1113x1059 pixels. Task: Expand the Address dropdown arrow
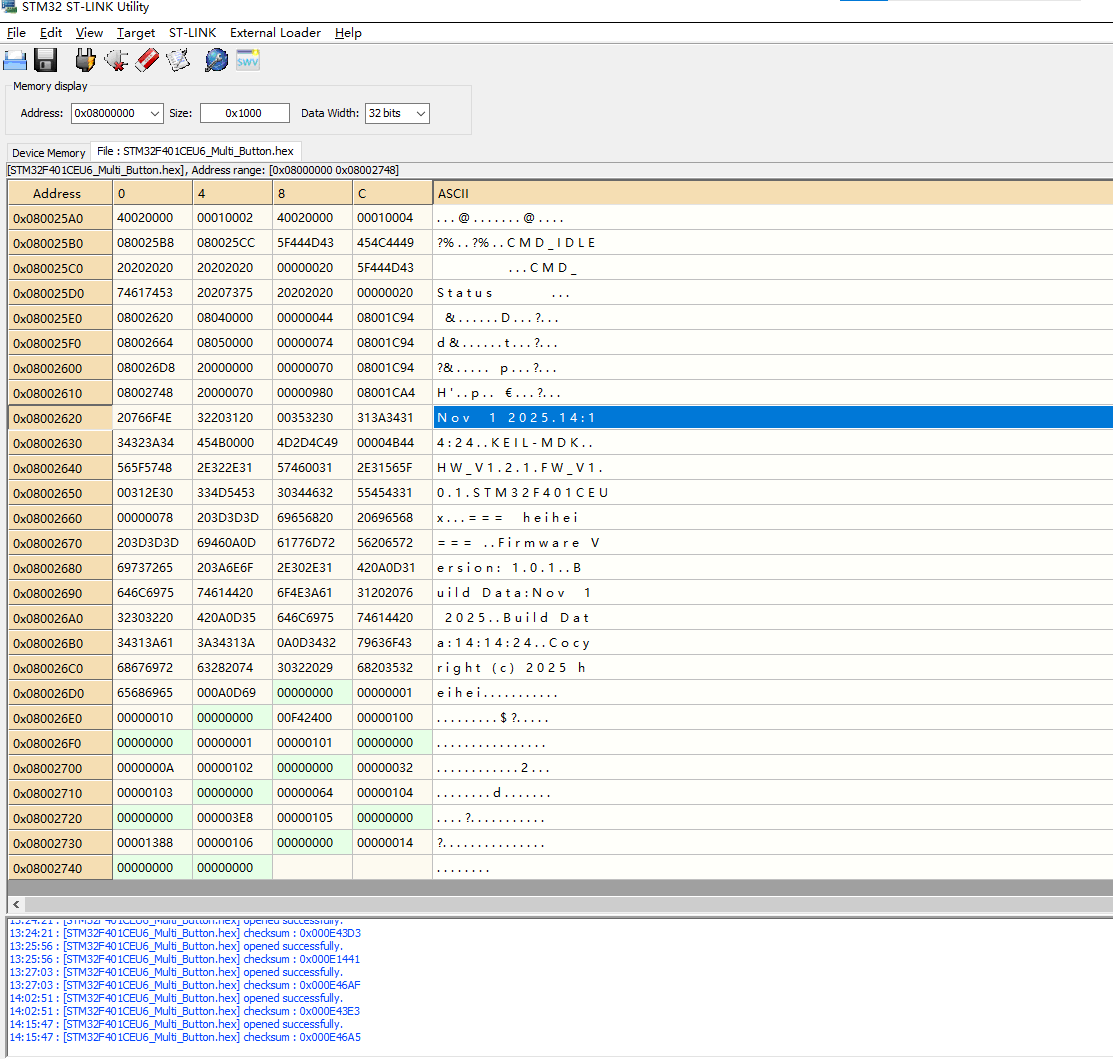155,114
